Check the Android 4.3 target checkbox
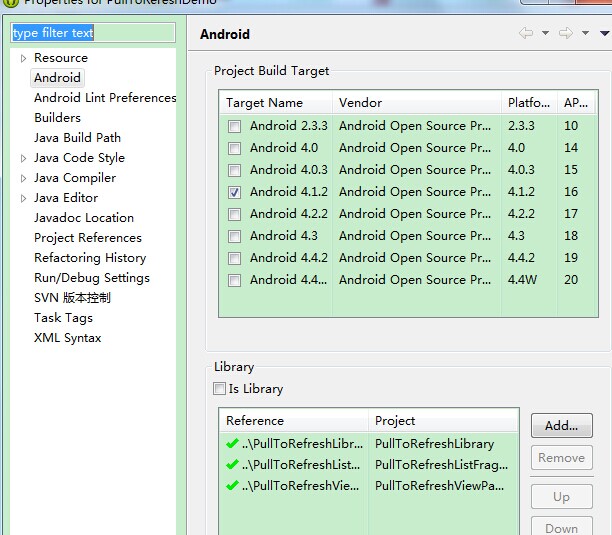612x535 pixels. [235, 236]
